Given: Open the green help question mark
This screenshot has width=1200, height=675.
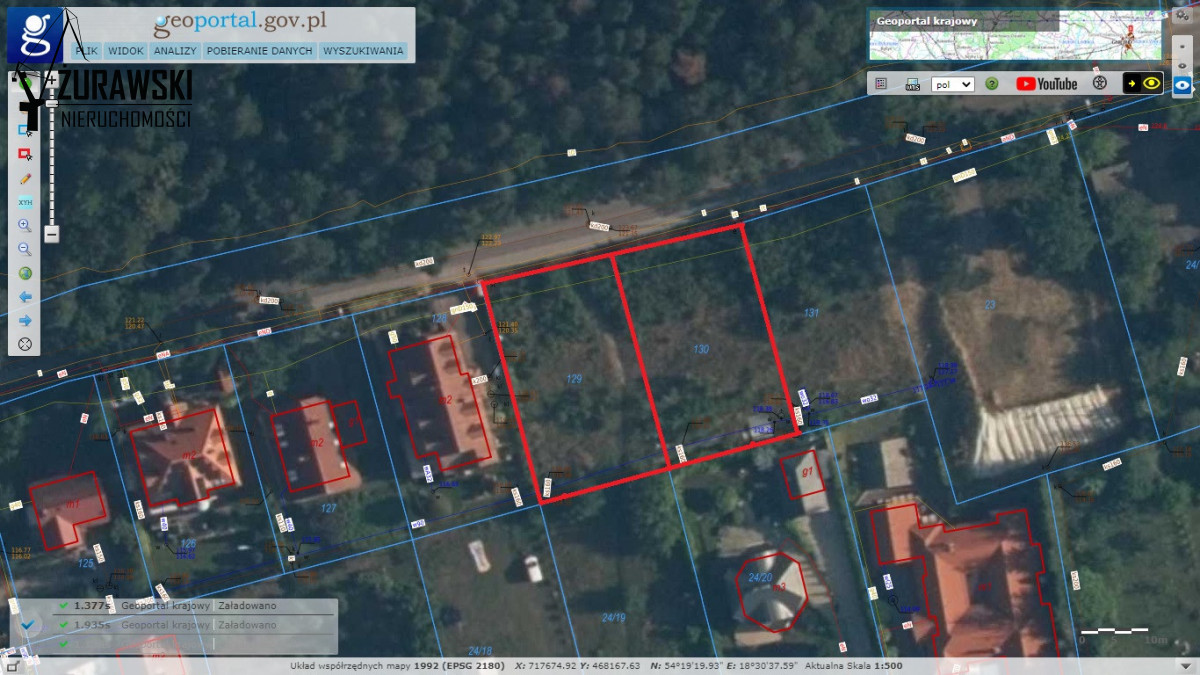Looking at the screenshot, I should [992, 84].
